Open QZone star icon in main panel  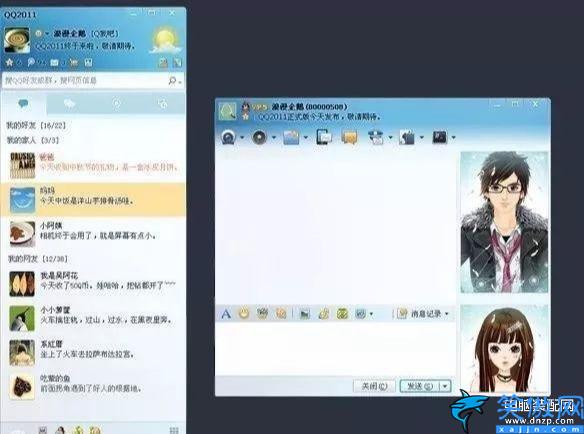click(9, 63)
